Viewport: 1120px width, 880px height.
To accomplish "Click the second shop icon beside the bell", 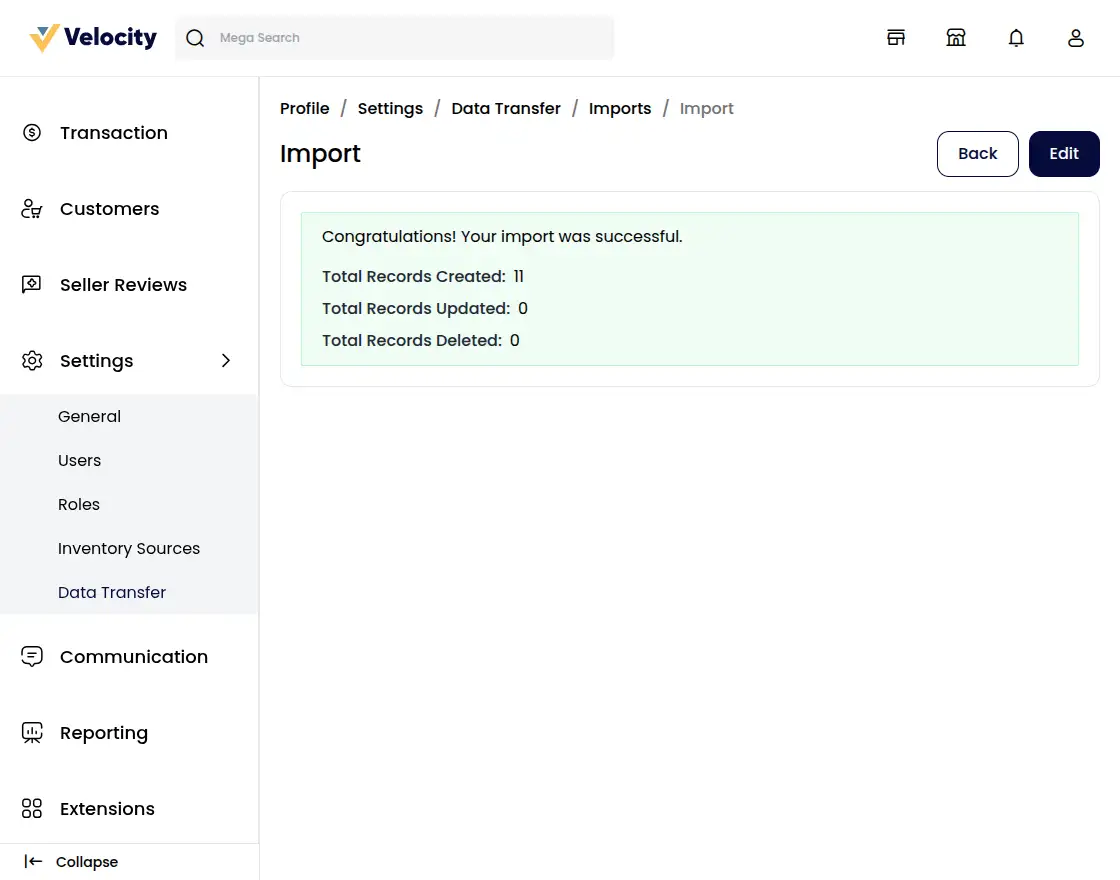I will click(x=956, y=38).
